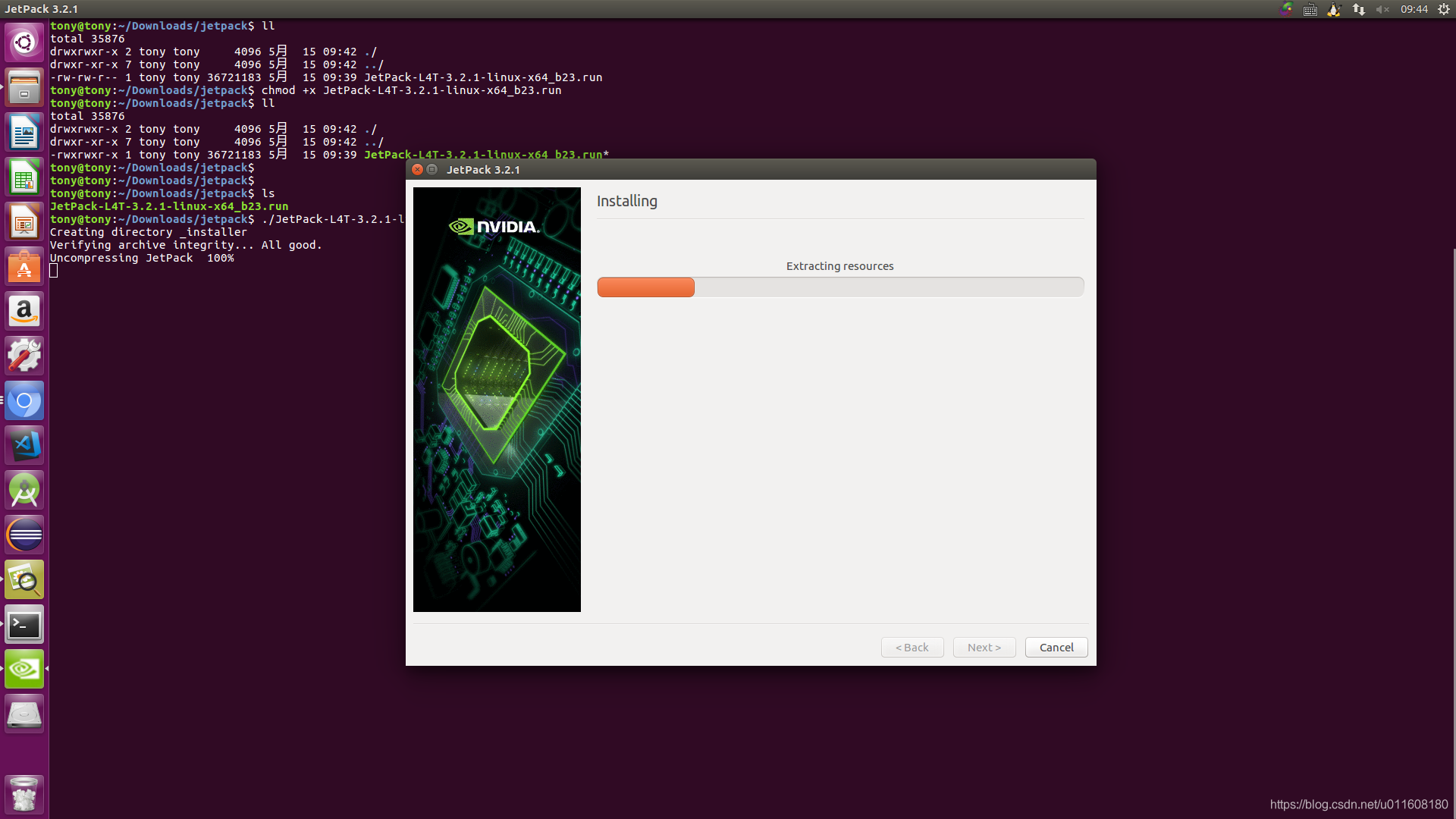Screen dimensions: 1456x819
Task: Open the Eclipse IDE from the dock
Action: [x=24, y=535]
